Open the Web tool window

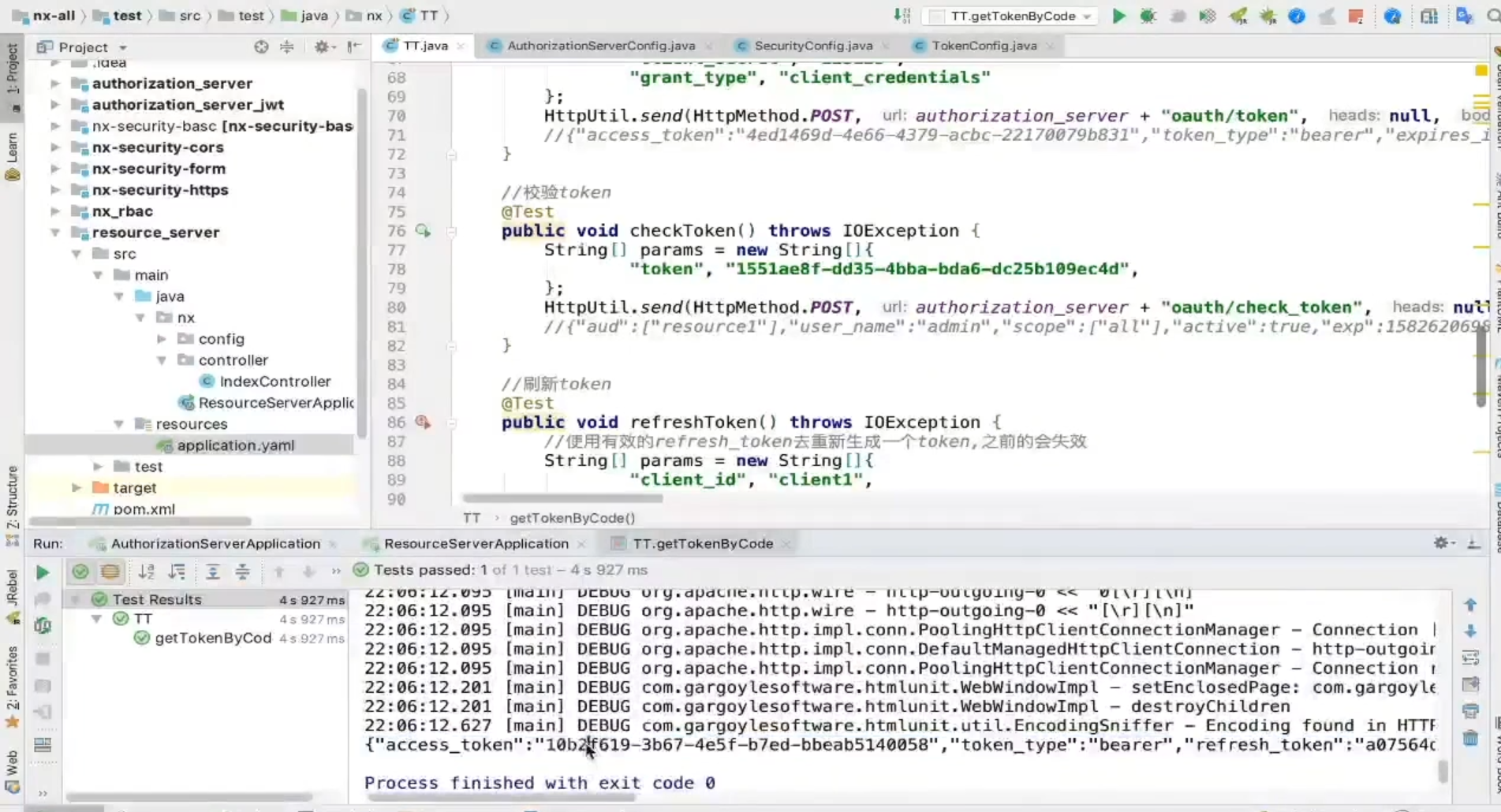click(12, 771)
